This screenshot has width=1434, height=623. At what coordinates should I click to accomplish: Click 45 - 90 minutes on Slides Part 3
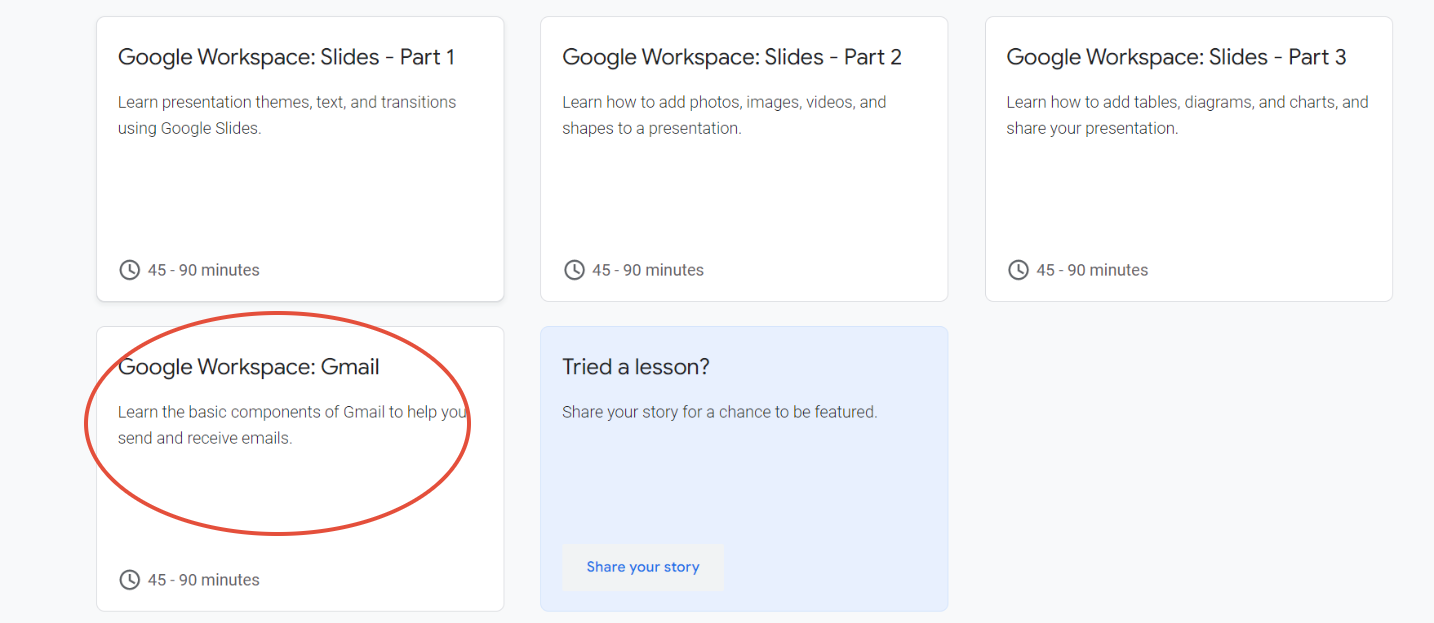(x=1092, y=270)
